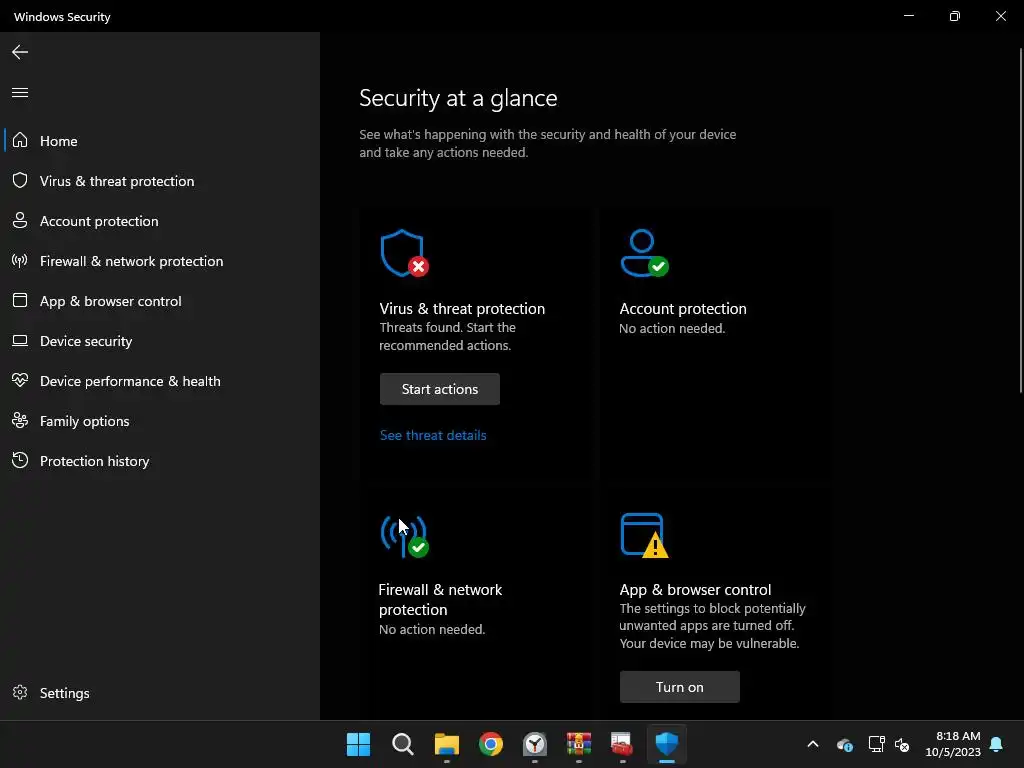Image resolution: width=1024 pixels, height=768 pixels.
Task: Click the back arrow icon
Action: (20, 52)
